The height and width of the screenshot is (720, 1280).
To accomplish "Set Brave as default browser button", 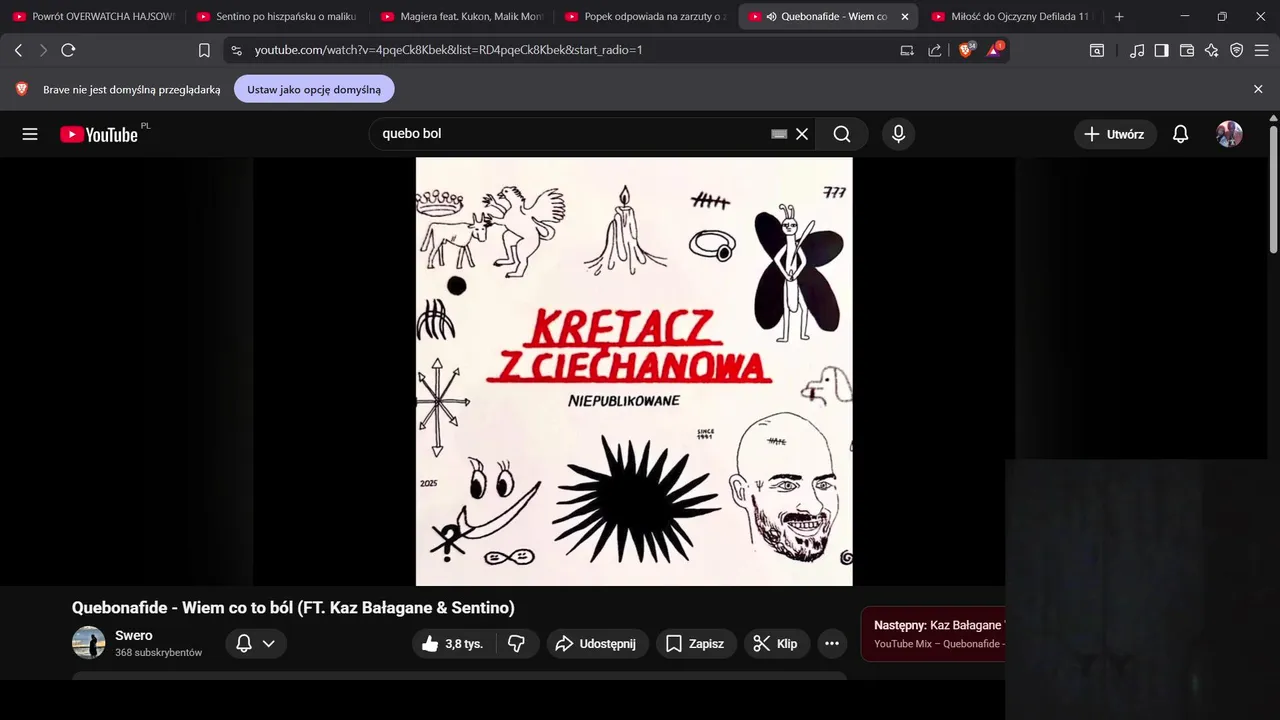I will [314, 89].
